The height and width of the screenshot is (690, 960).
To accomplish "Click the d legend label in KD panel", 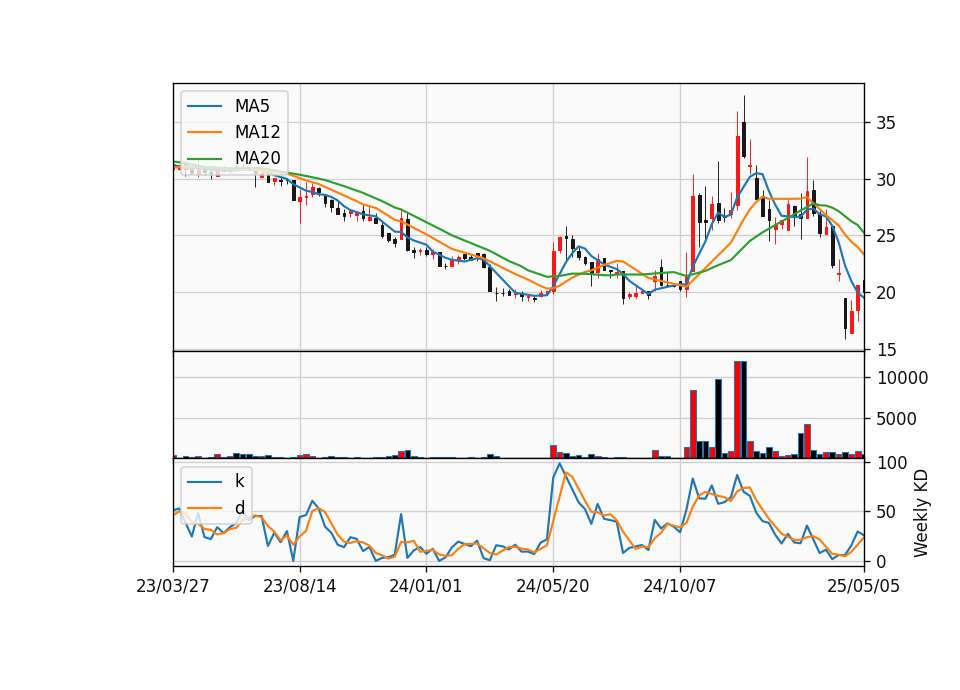I will click(x=239, y=508).
